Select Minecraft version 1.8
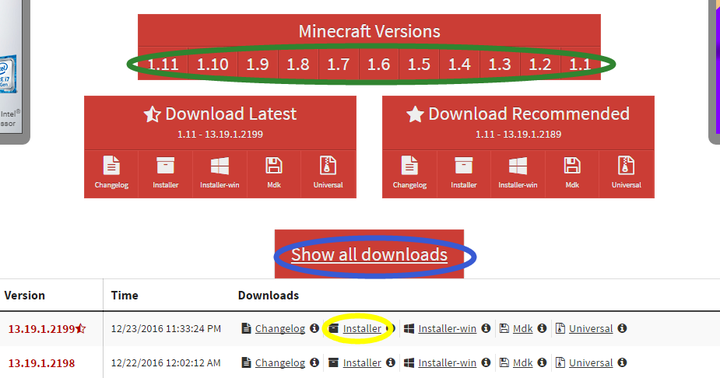Screen dimensions: 720x378 click(298, 64)
